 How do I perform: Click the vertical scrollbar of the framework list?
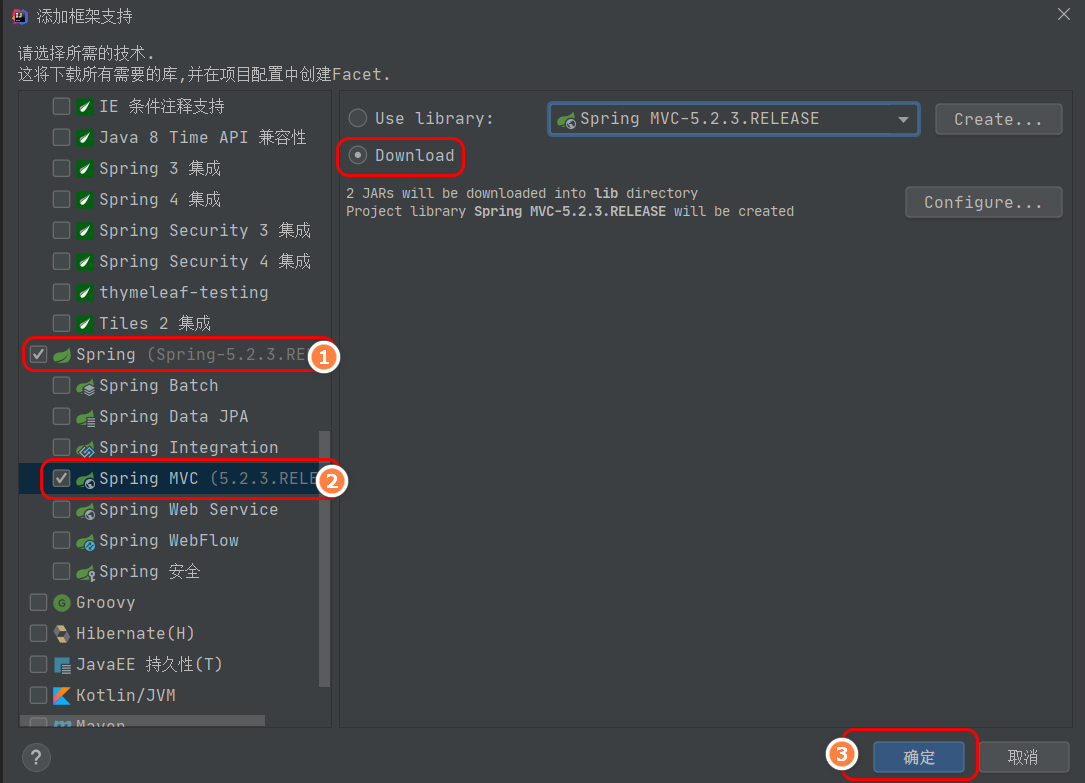click(324, 559)
